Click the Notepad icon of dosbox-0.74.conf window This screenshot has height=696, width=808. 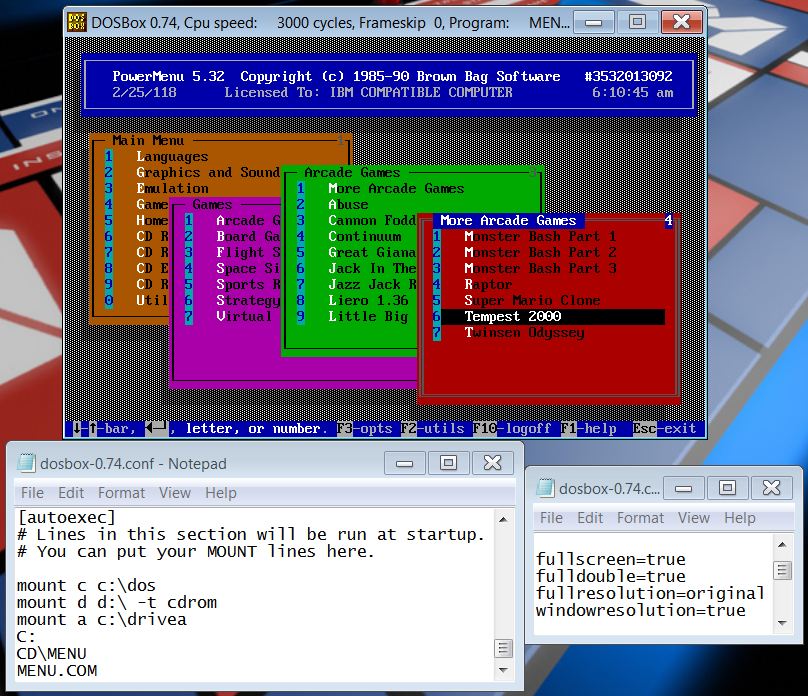(x=27, y=463)
